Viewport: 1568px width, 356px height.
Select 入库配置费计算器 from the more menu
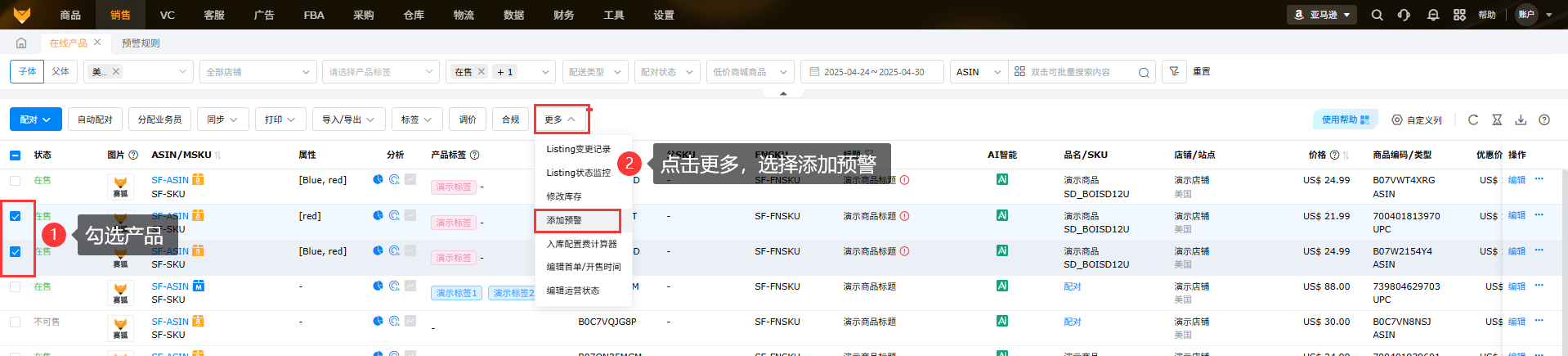[x=582, y=244]
